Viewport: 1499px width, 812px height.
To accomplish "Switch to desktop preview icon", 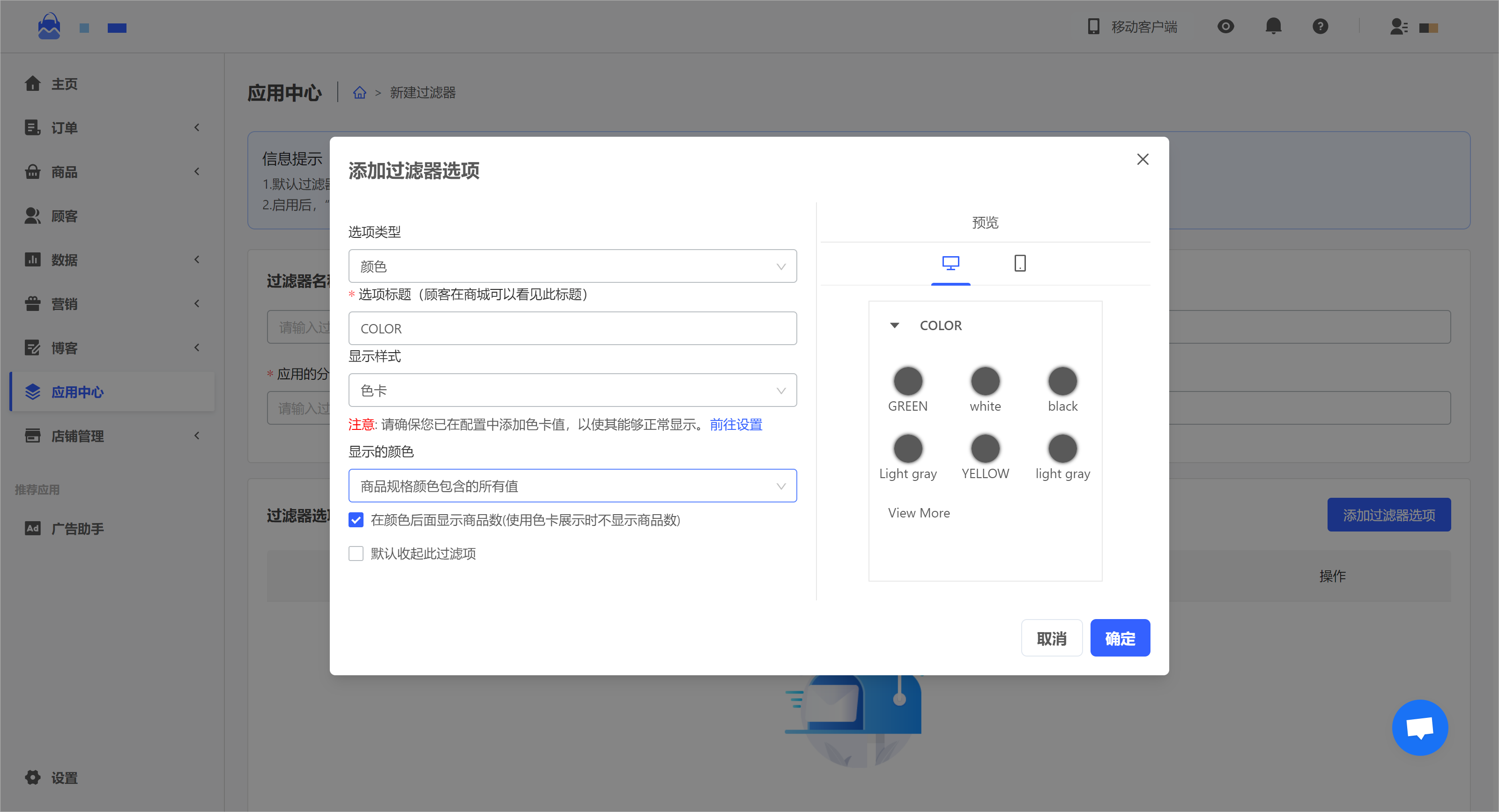I will 950,264.
